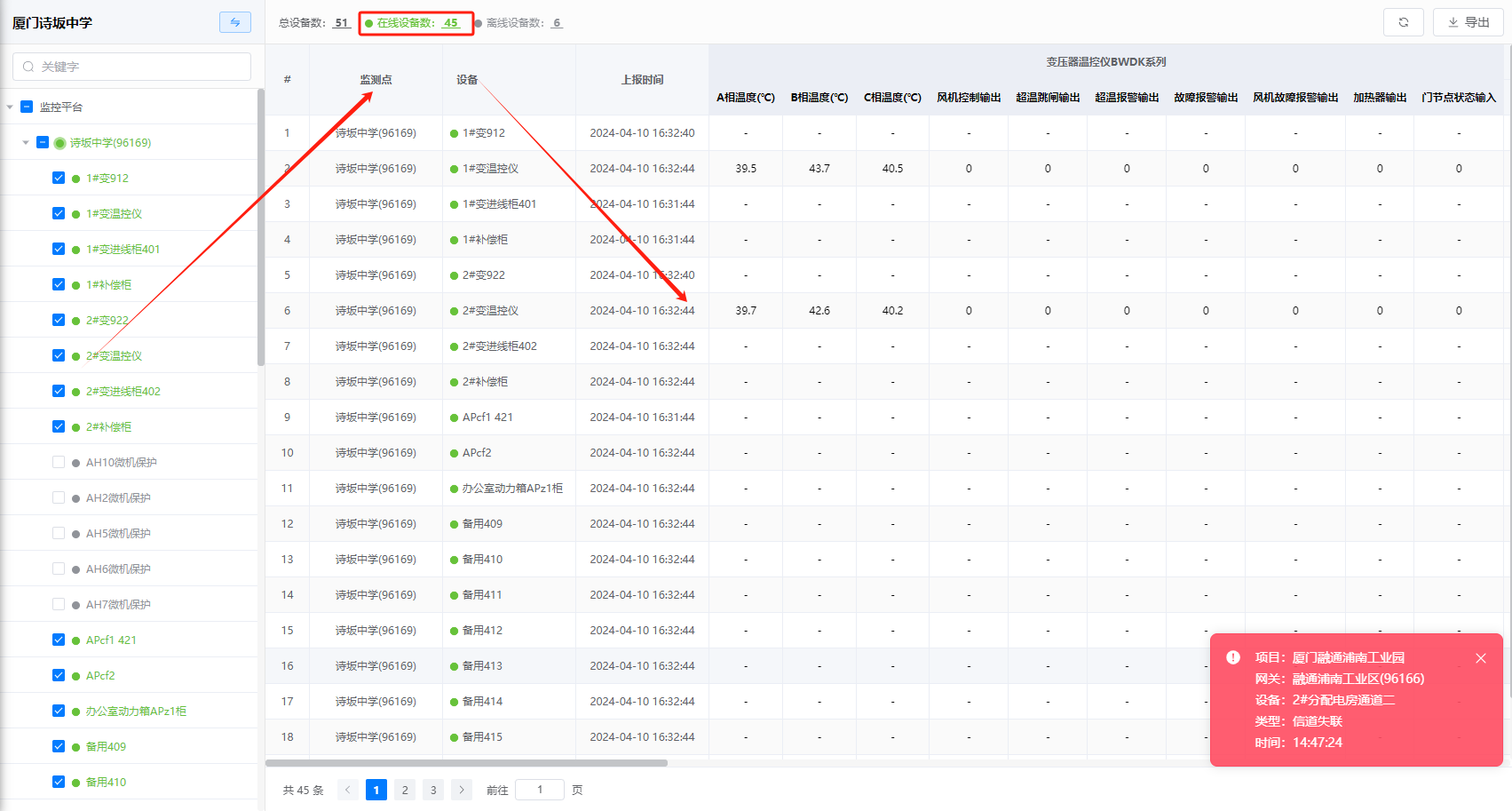Click the 上报时间 column header
The width and height of the screenshot is (1512, 811).
(642, 80)
